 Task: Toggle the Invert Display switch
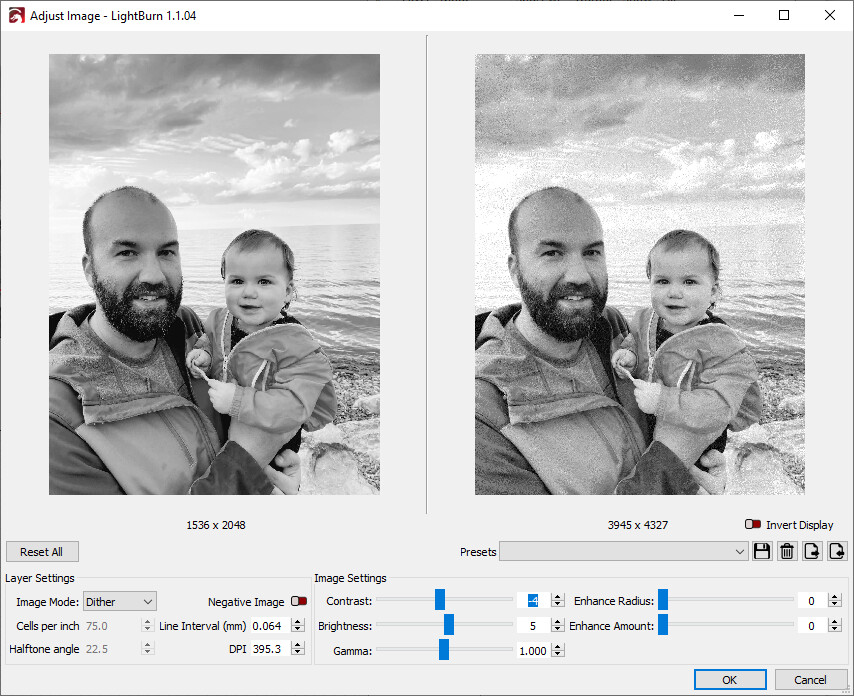[x=753, y=524]
